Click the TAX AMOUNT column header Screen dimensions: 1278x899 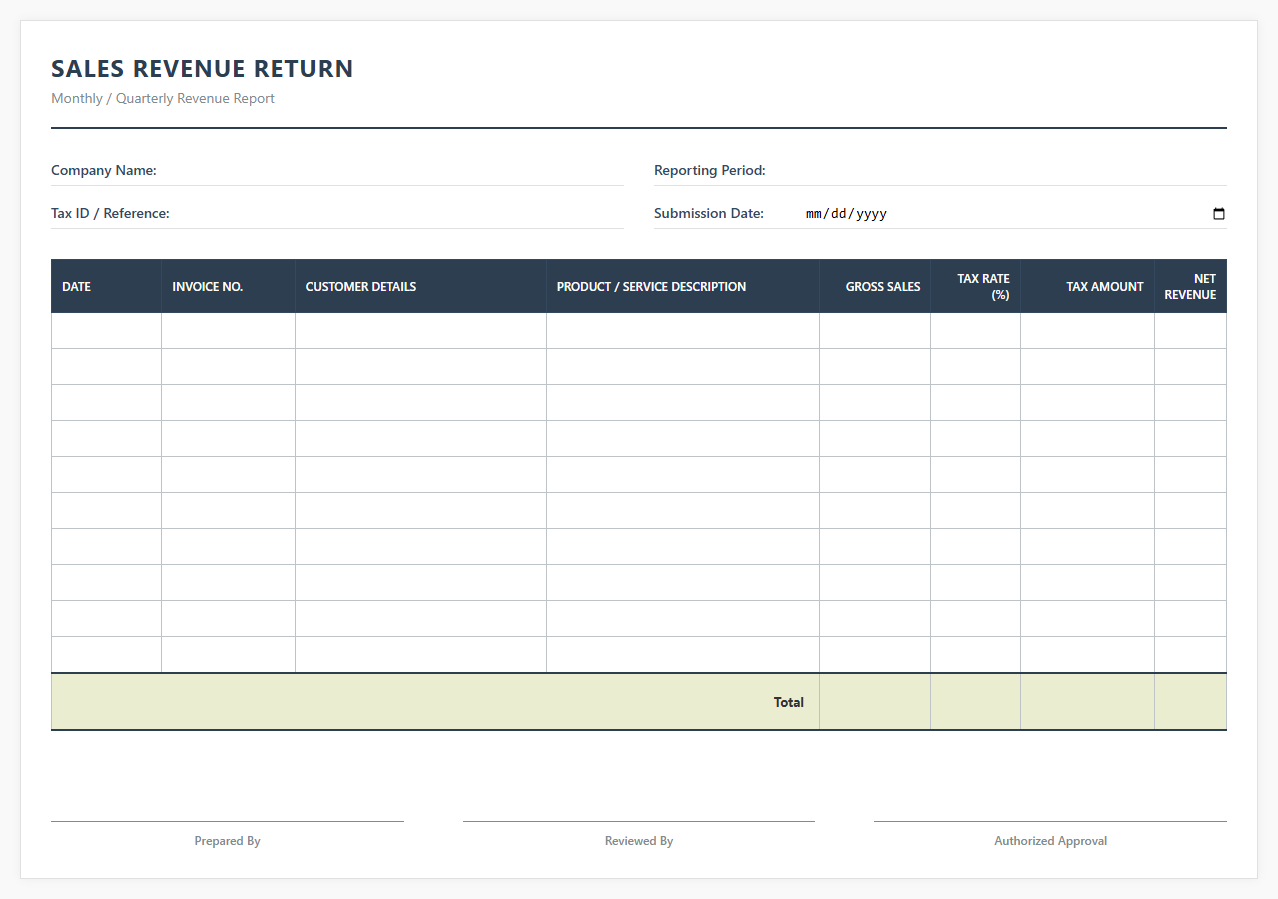tap(1087, 286)
